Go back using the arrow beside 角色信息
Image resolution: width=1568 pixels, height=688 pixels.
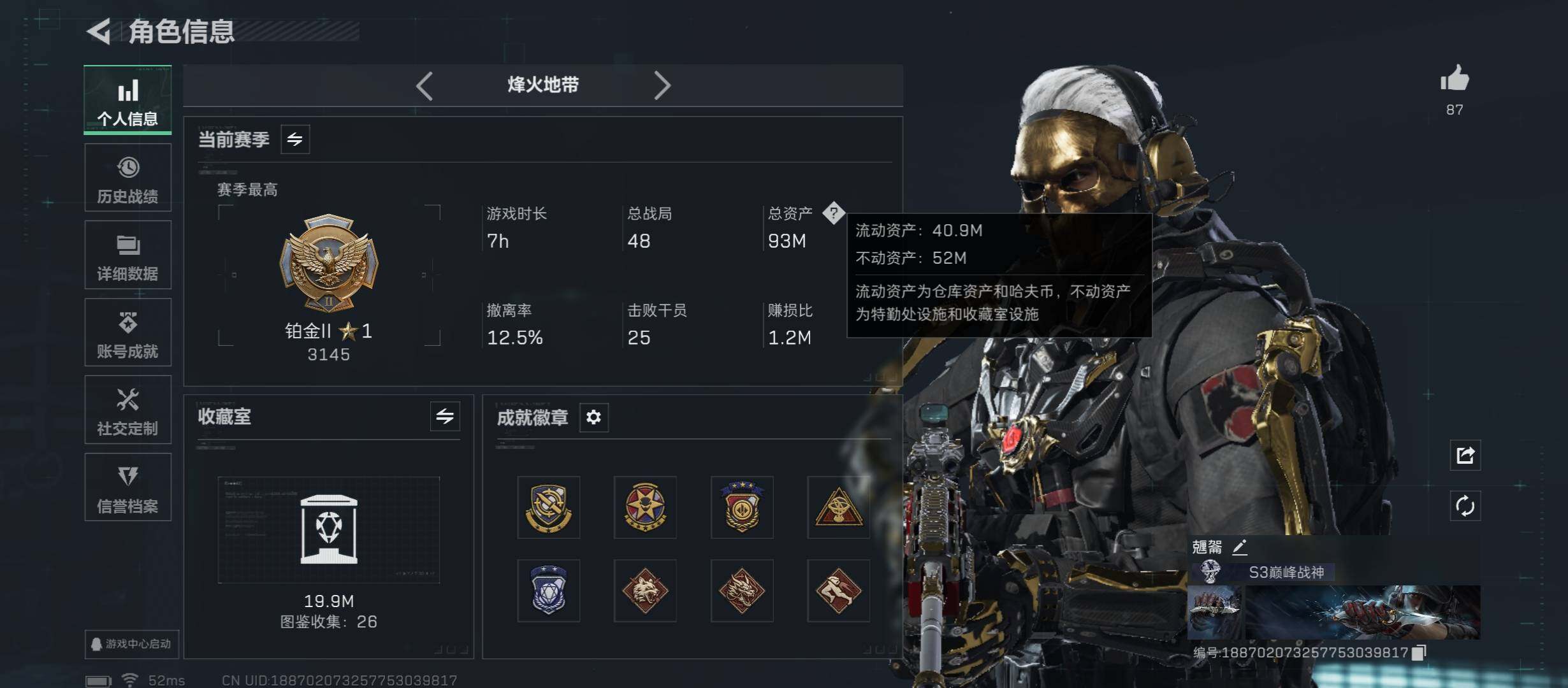point(99,31)
